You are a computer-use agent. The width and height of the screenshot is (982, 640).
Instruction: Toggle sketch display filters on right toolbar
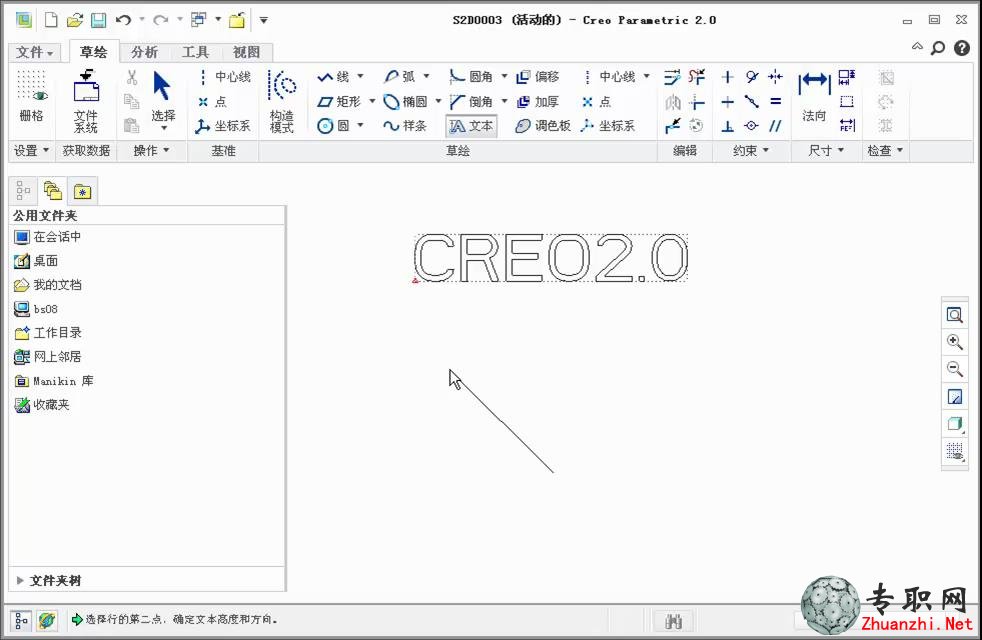pyautogui.click(x=954, y=451)
